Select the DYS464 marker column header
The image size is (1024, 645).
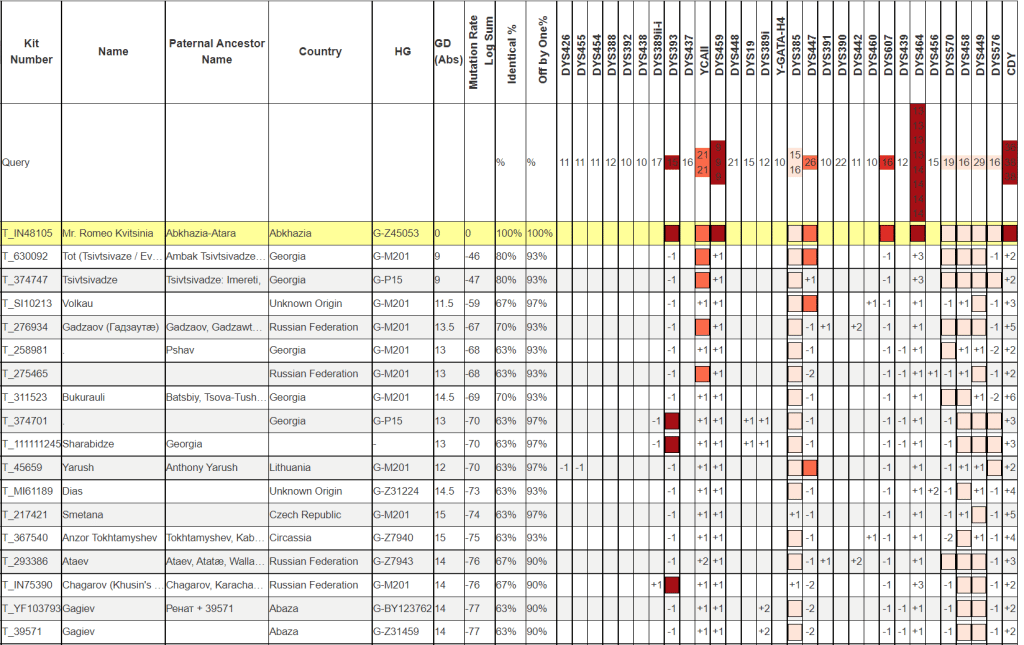click(918, 52)
